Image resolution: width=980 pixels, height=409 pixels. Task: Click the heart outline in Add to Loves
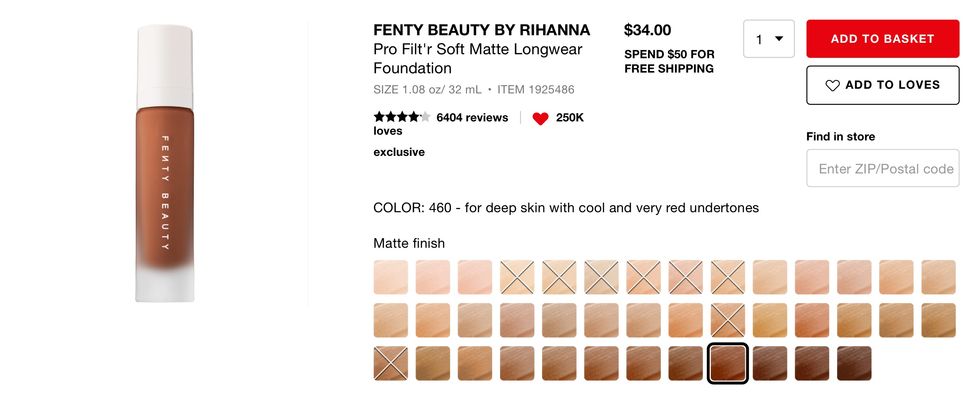click(832, 85)
